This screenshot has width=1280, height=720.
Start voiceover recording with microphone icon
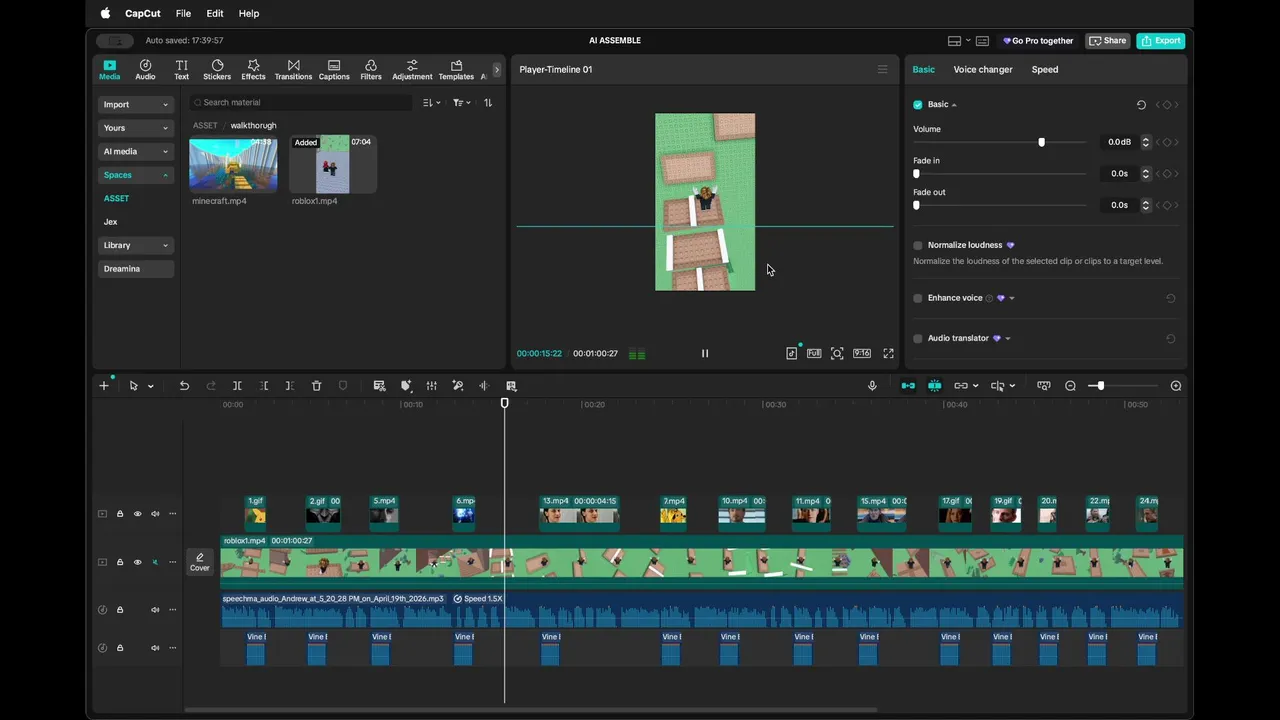pyautogui.click(x=872, y=386)
